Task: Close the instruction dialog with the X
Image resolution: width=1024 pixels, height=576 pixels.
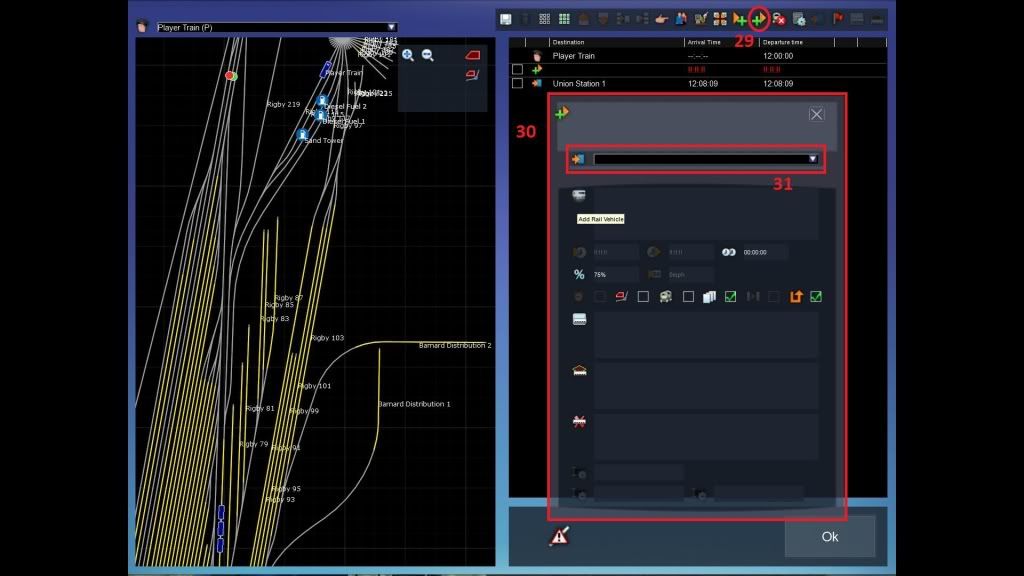Action: click(816, 114)
